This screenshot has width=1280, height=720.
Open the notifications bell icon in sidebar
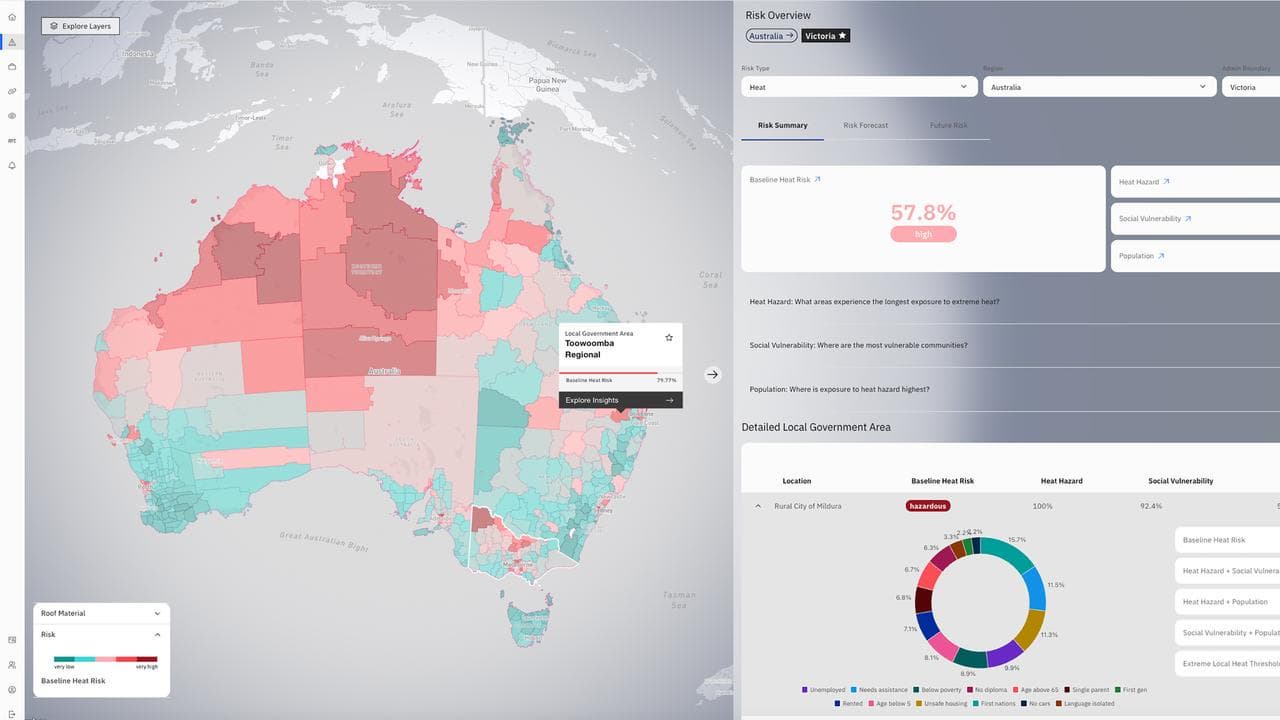tap(12, 165)
